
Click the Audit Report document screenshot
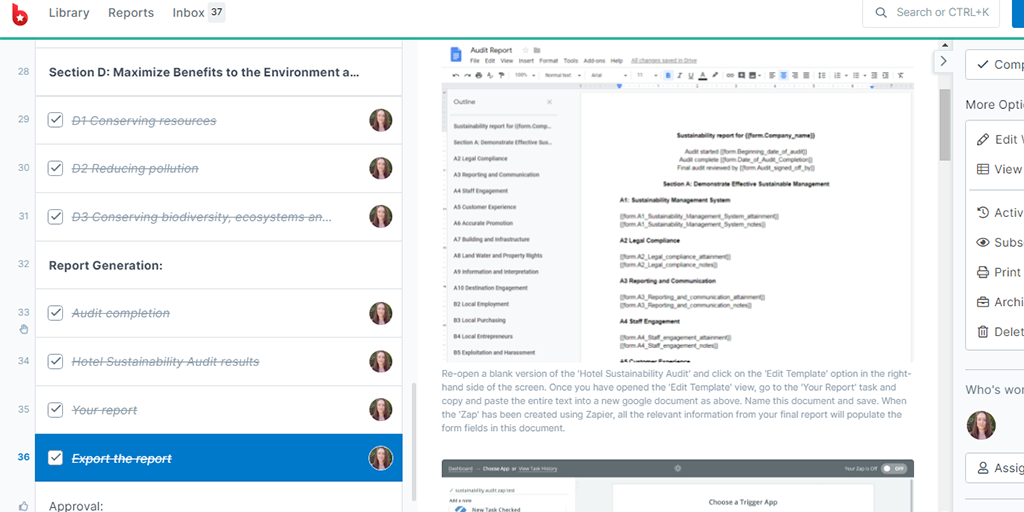point(678,203)
